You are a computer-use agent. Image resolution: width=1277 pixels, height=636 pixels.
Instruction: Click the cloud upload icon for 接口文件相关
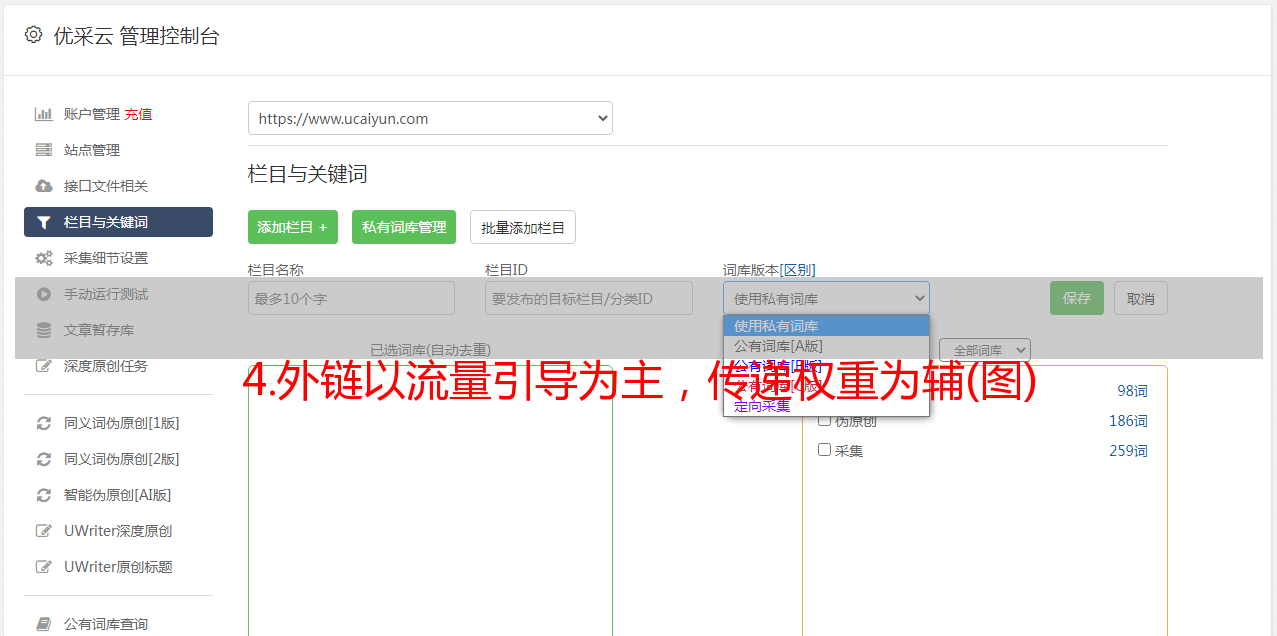coord(43,186)
